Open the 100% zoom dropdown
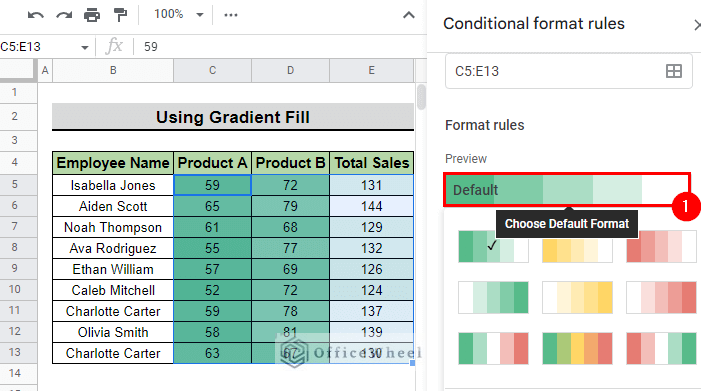This screenshot has height=391, width=701. (x=179, y=14)
